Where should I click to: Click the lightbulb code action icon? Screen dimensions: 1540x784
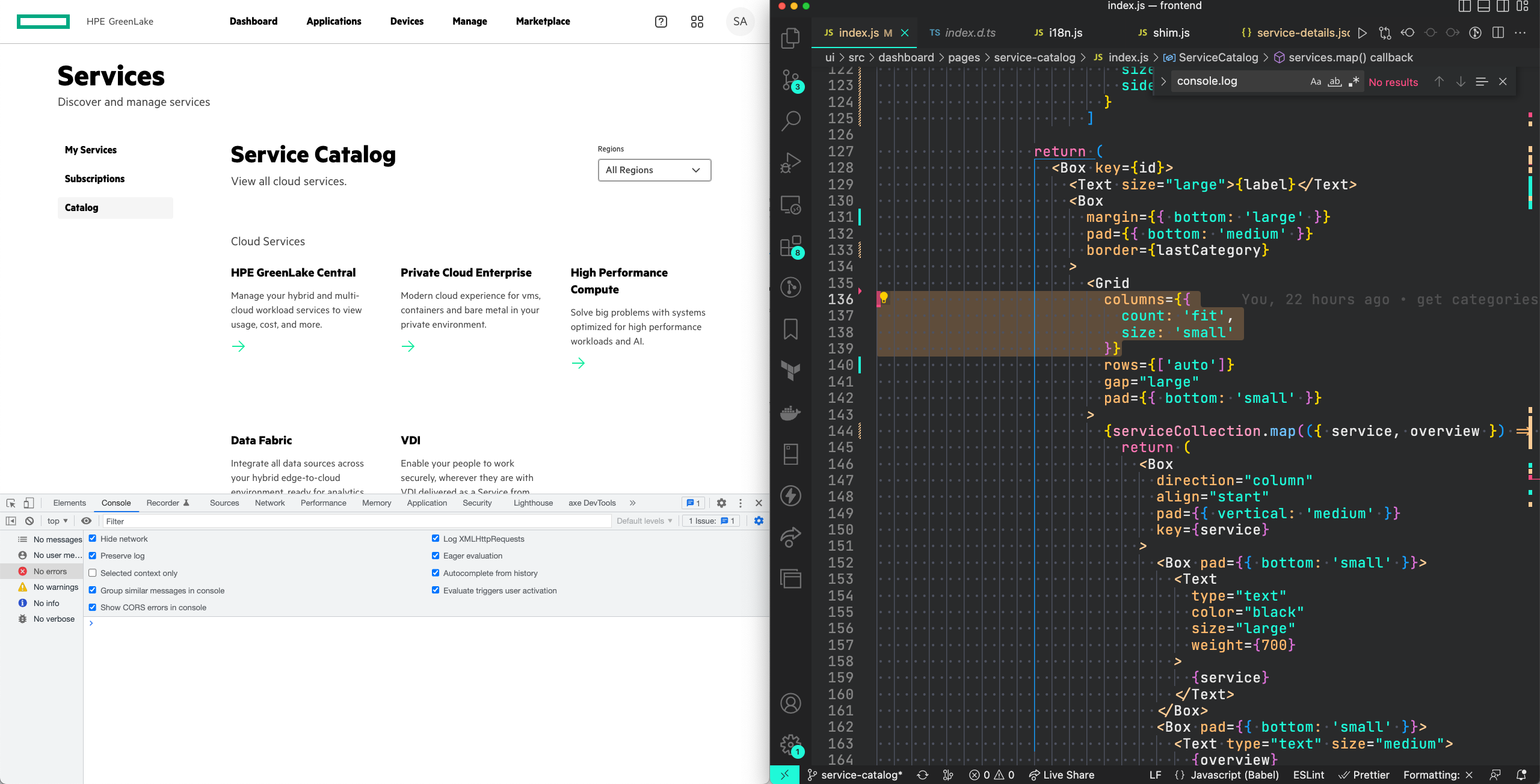coord(884,298)
